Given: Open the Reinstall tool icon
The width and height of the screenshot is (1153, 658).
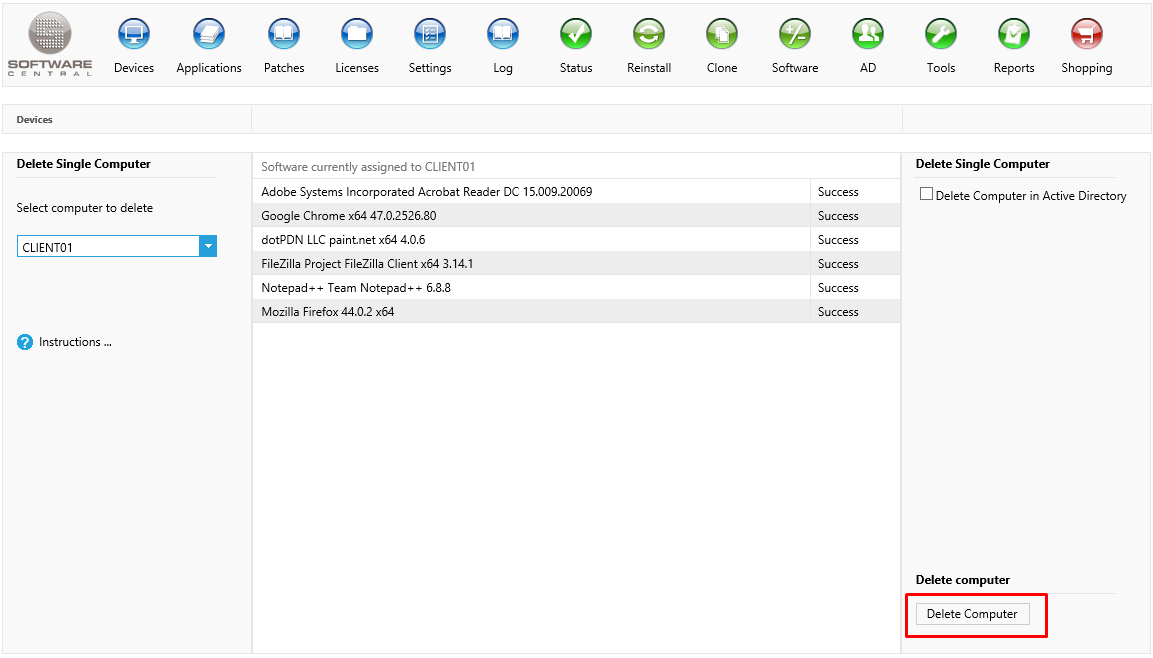Looking at the screenshot, I should (649, 35).
